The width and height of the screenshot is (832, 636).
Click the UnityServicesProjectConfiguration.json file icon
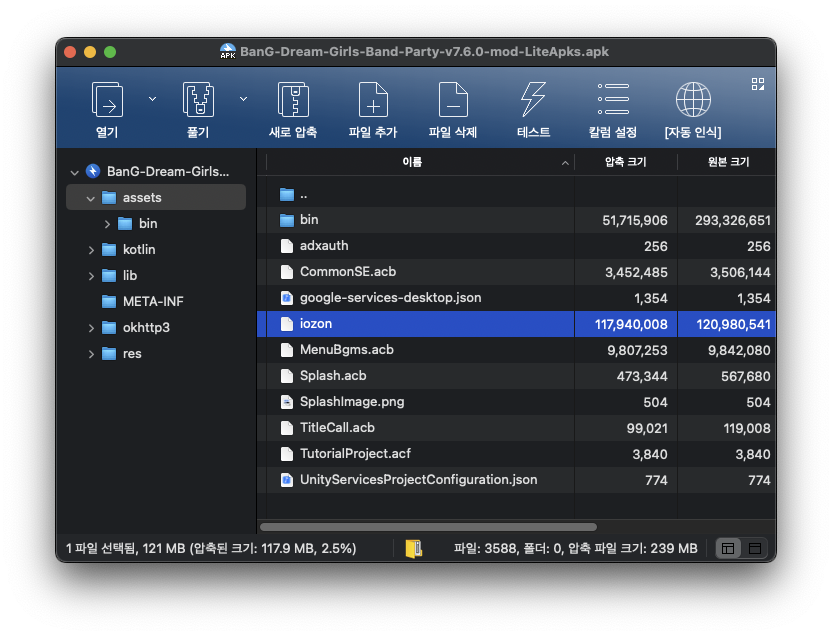[287, 480]
